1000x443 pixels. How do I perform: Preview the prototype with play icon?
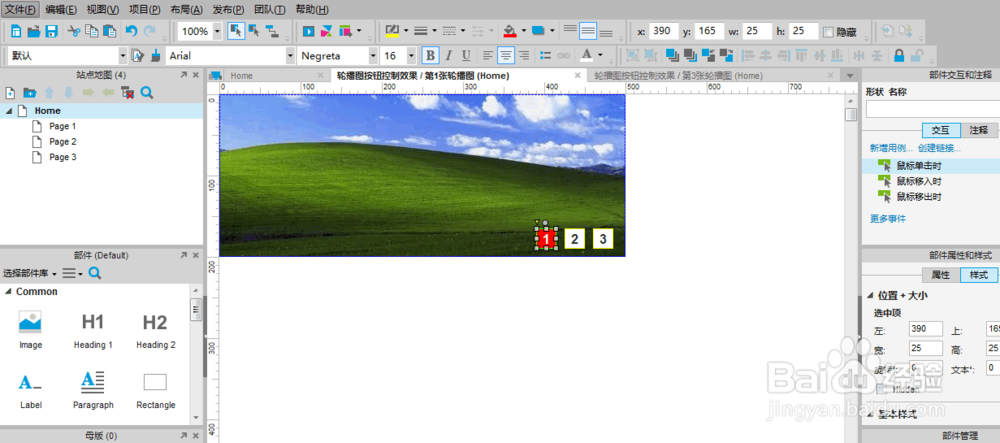(309, 31)
